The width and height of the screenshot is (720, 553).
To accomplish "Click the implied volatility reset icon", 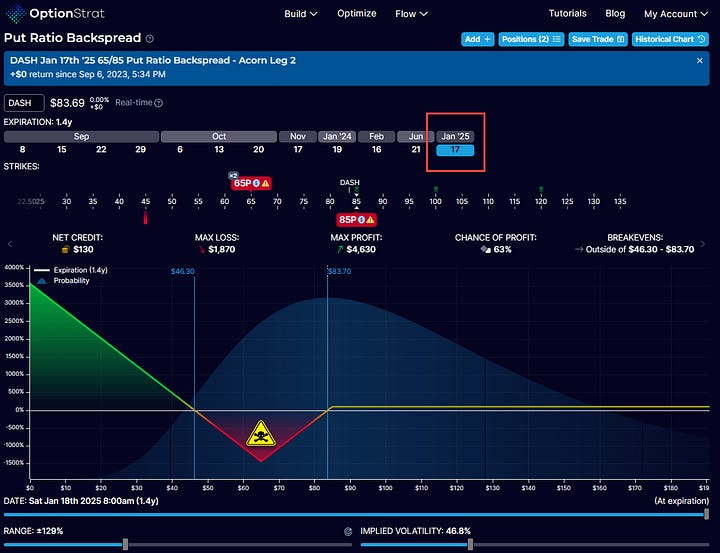I will click(348, 531).
